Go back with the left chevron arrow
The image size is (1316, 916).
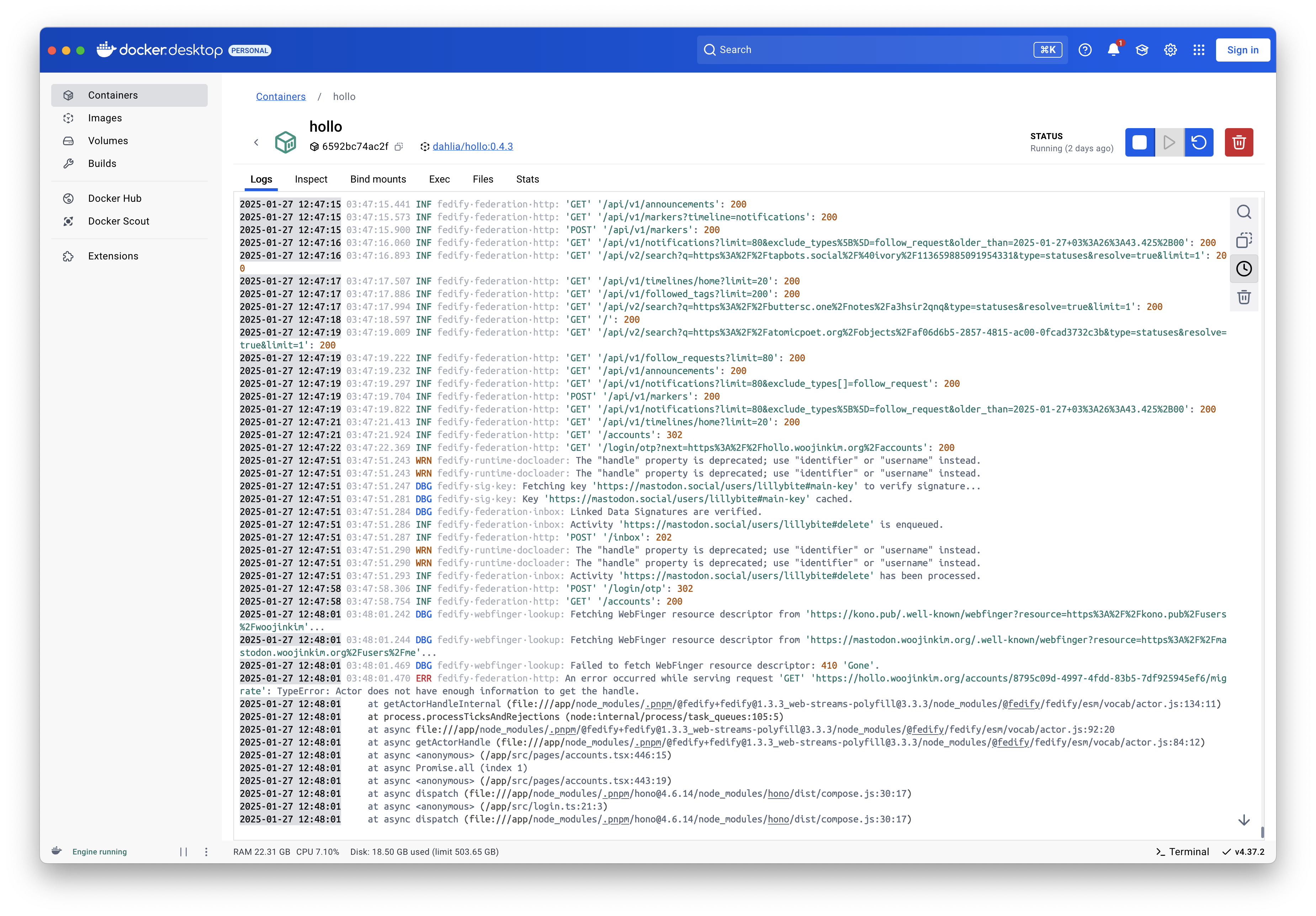click(256, 142)
